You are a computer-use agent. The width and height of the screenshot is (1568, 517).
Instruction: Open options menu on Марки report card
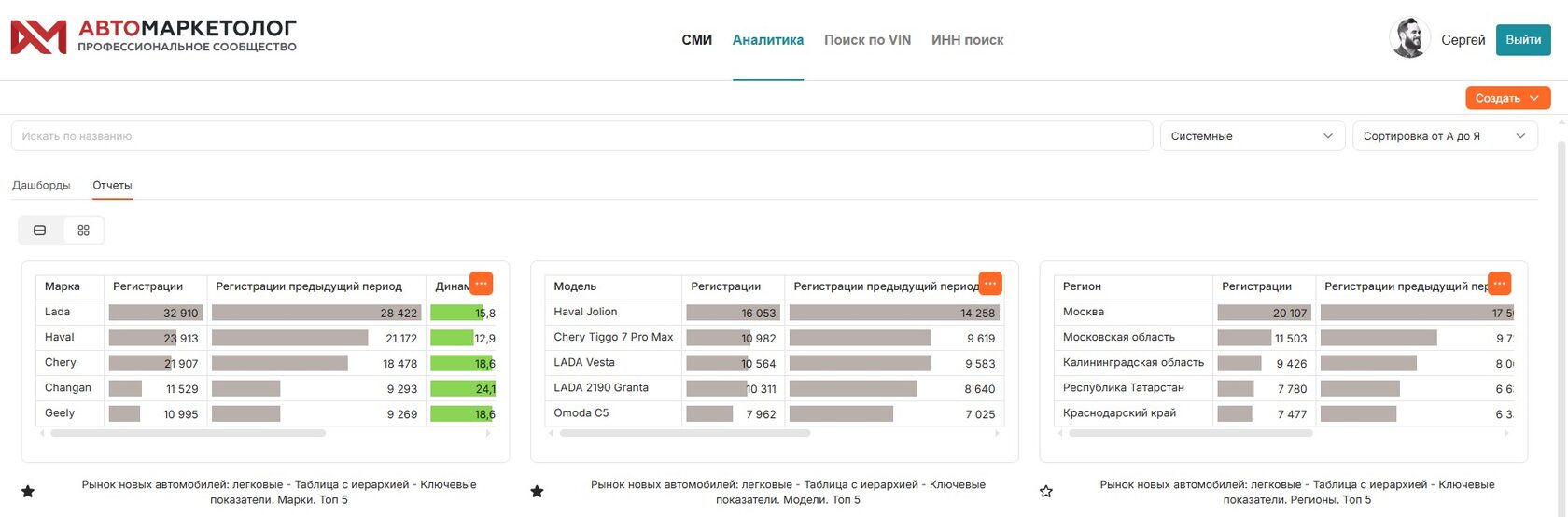tap(481, 283)
